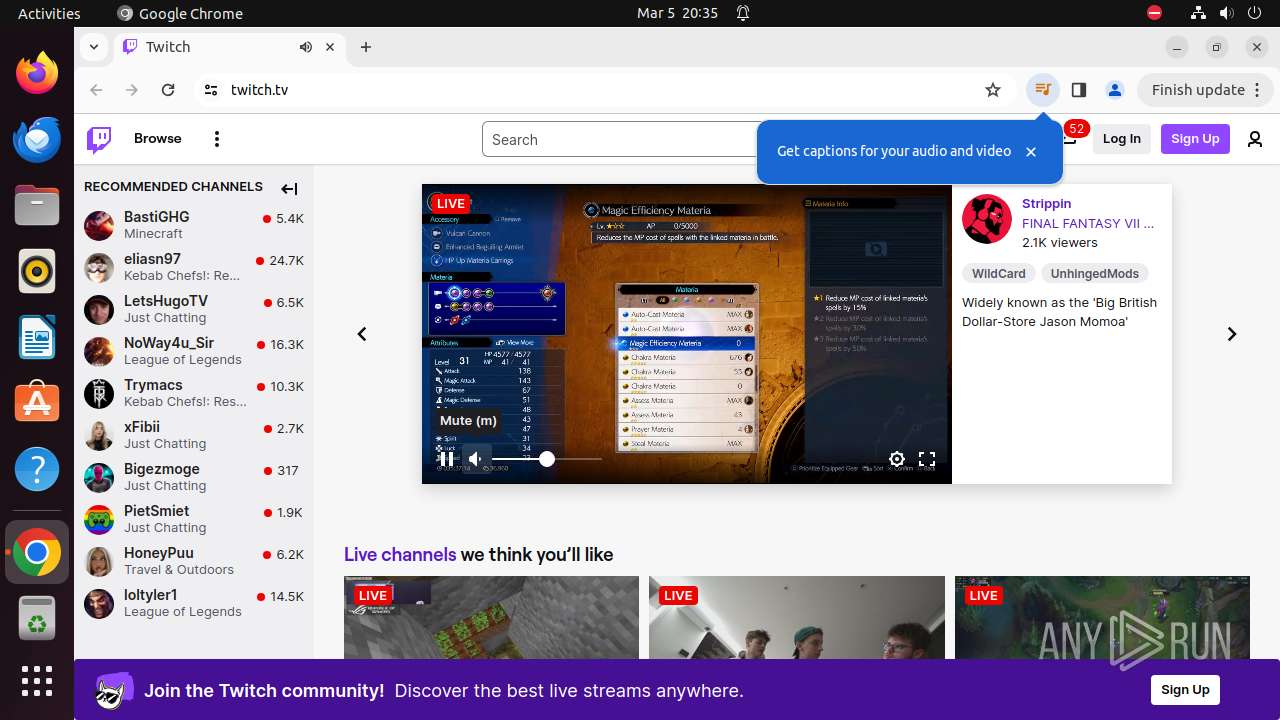Open the Twitch home logo
Screen dimensions: 1280x720
[99, 139]
